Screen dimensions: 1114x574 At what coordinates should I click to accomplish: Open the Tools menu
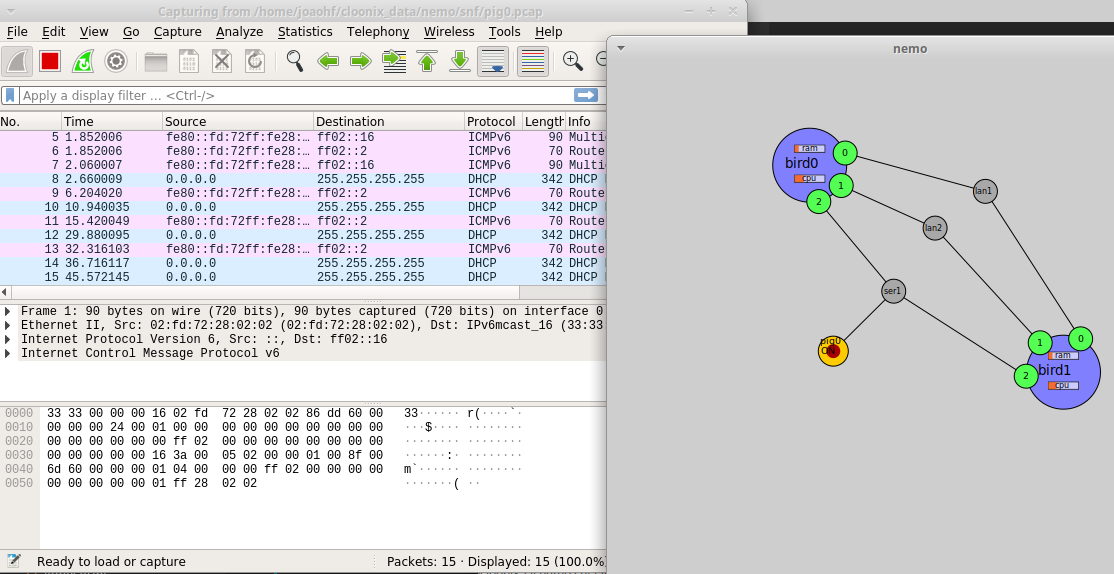(504, 31)
